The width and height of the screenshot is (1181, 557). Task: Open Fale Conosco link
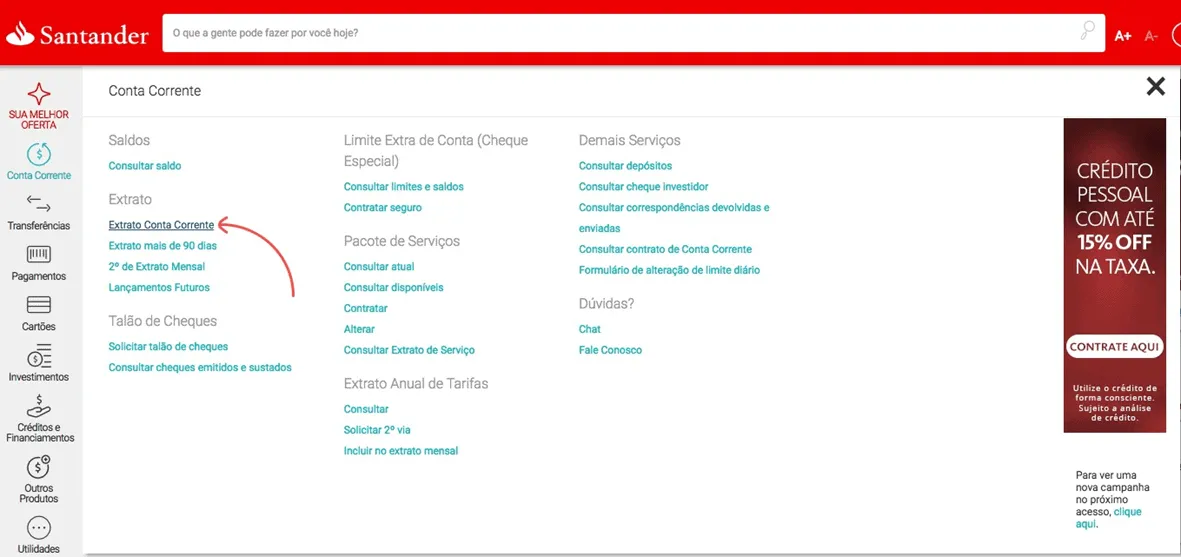[610, 350]
